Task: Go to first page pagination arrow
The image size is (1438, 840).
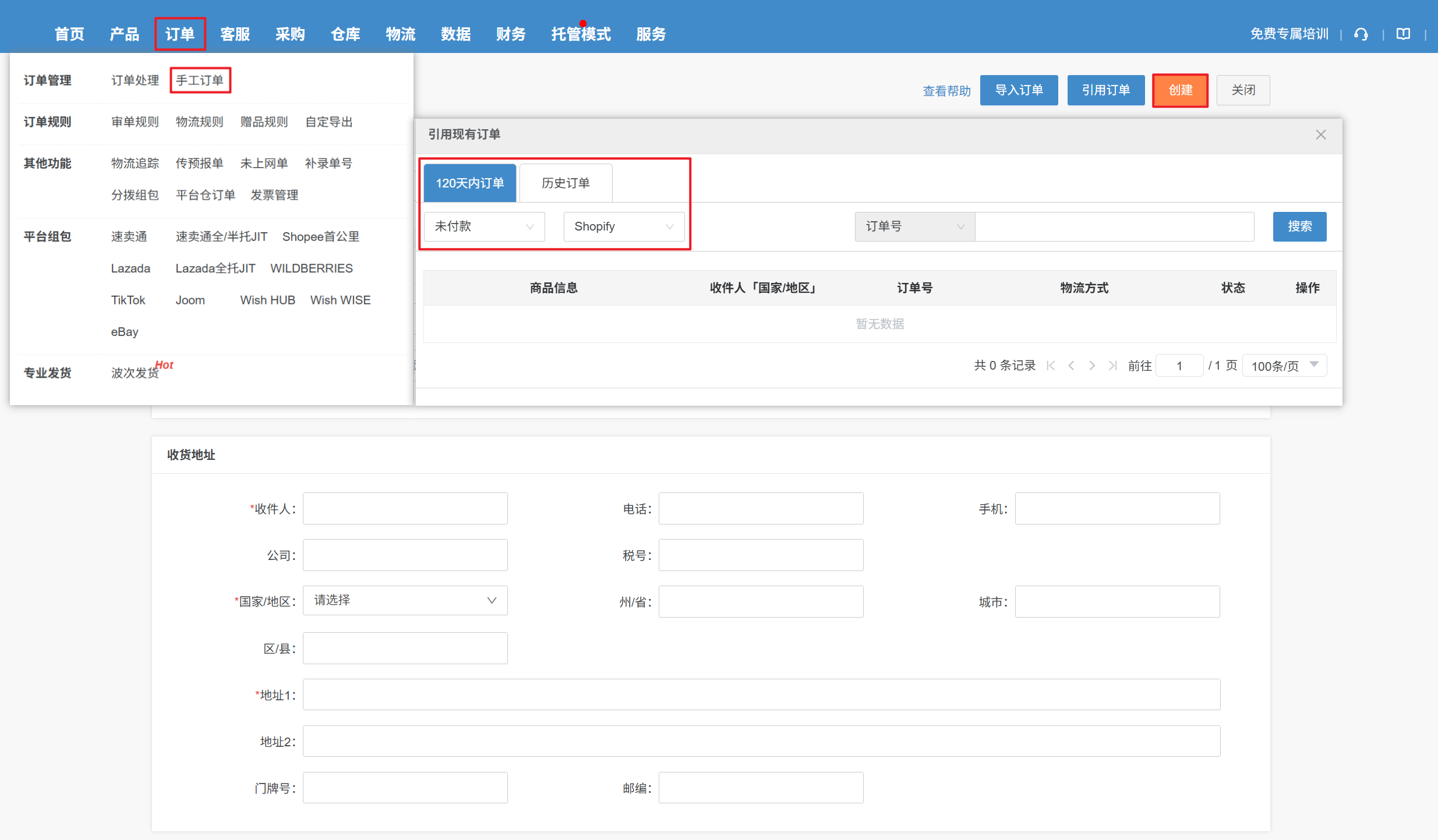Action: click(1051, 366)
